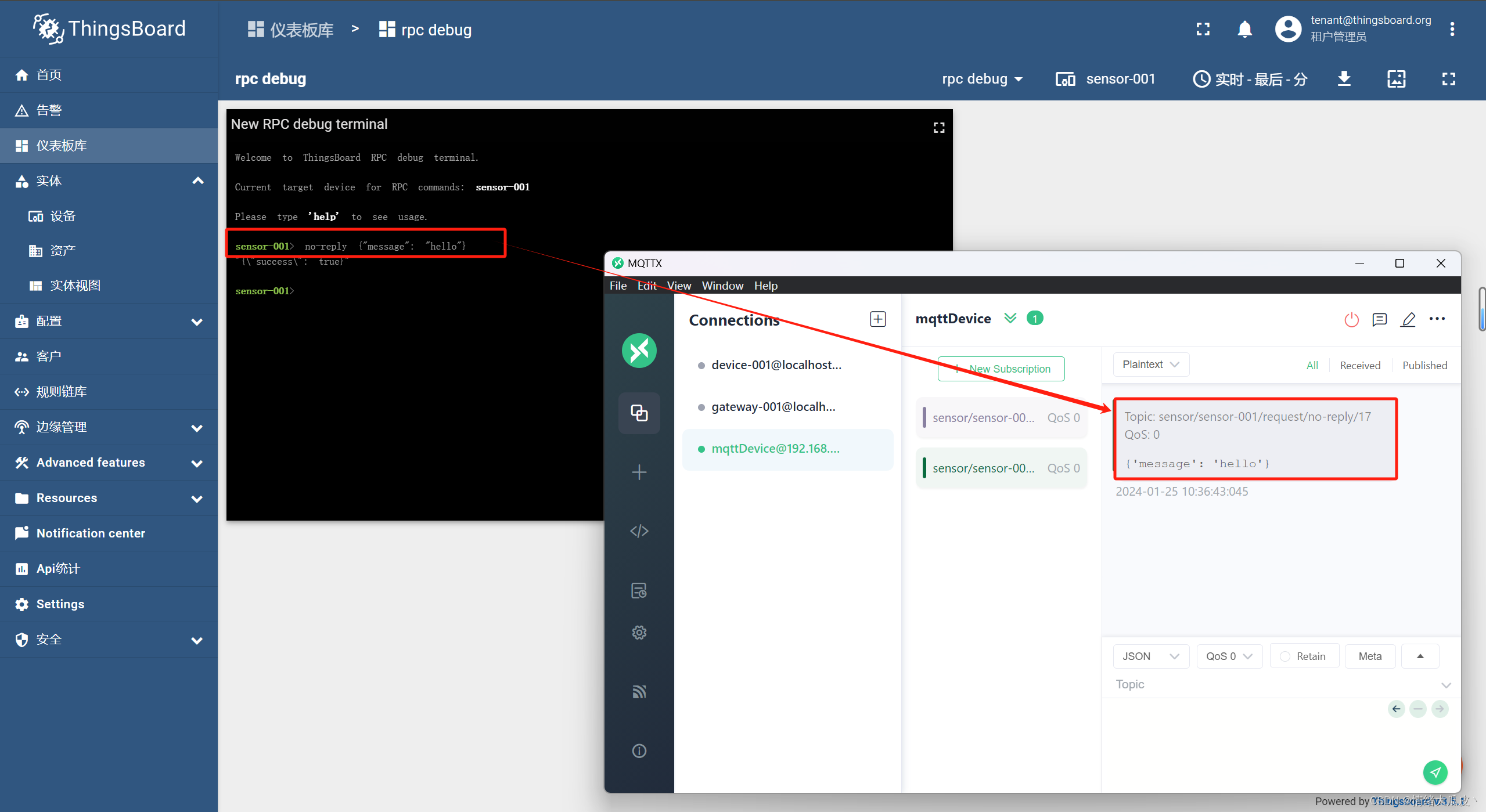
Task: Disconnect mqttDevice with the power icon
Action: 1351,319
